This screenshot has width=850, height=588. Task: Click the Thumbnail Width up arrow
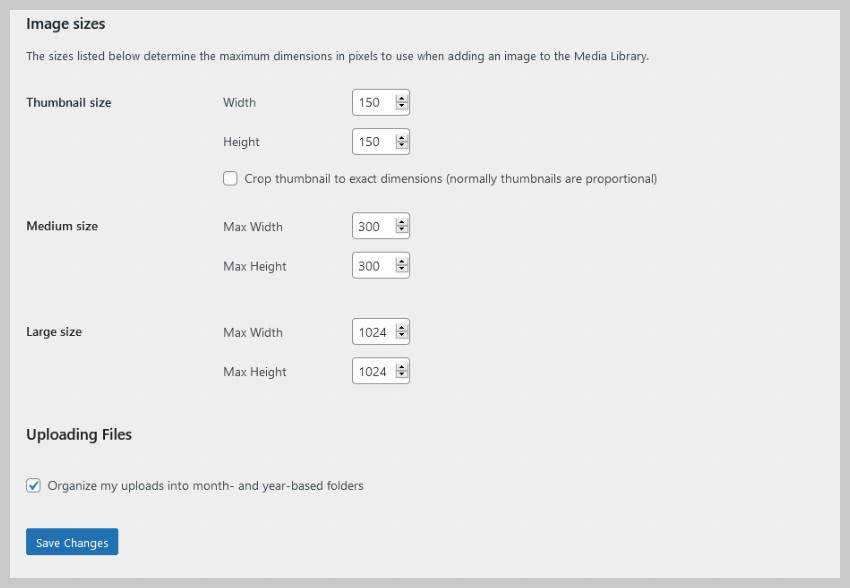point(401,98)
